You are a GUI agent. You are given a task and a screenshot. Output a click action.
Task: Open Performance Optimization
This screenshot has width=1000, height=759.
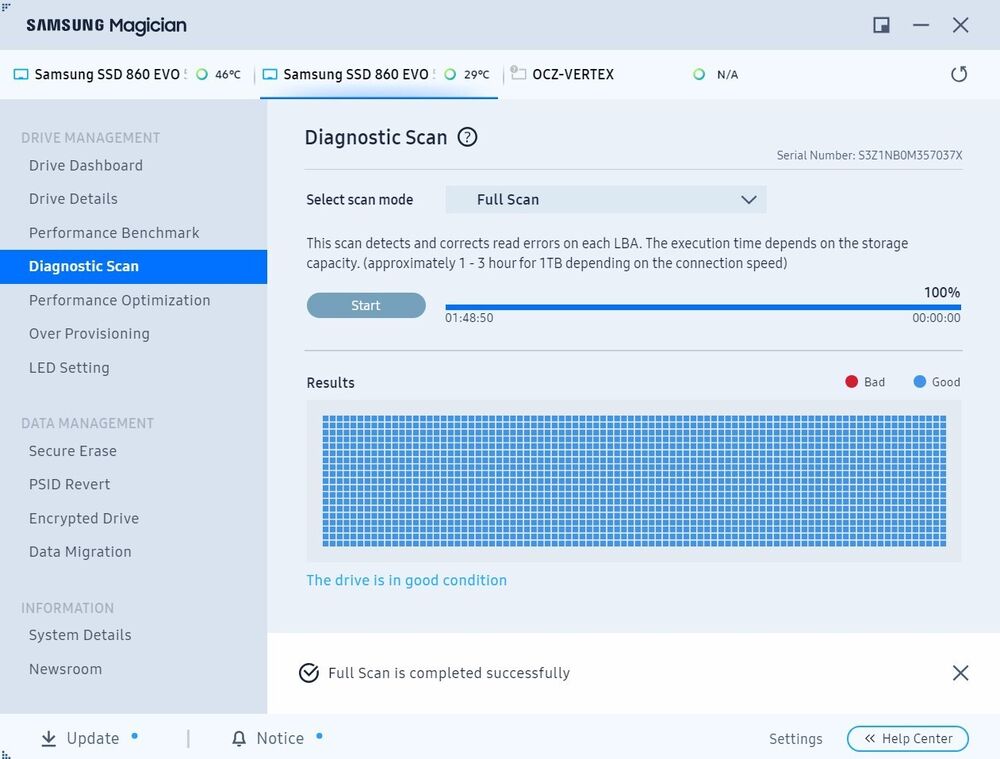[x=119, y=300]
